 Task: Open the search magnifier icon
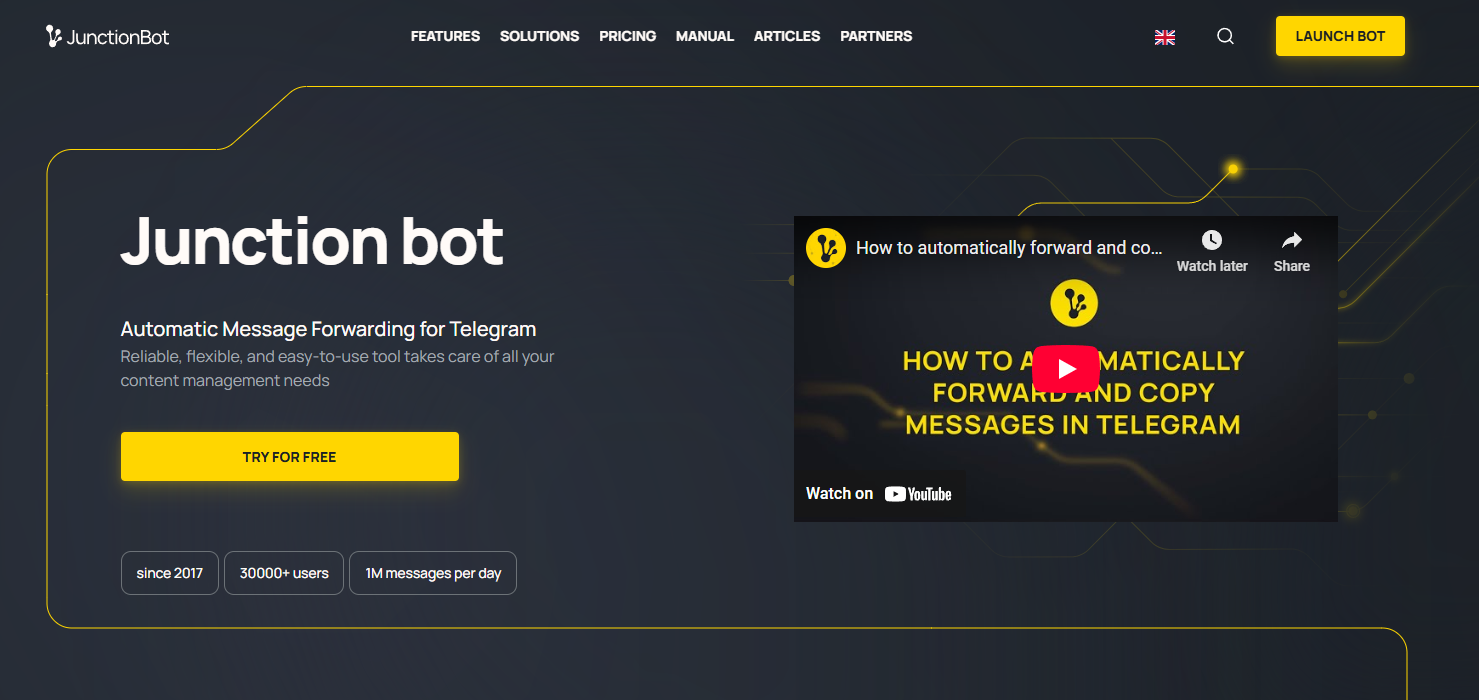pyautogui.click(x=1225, y=36)
